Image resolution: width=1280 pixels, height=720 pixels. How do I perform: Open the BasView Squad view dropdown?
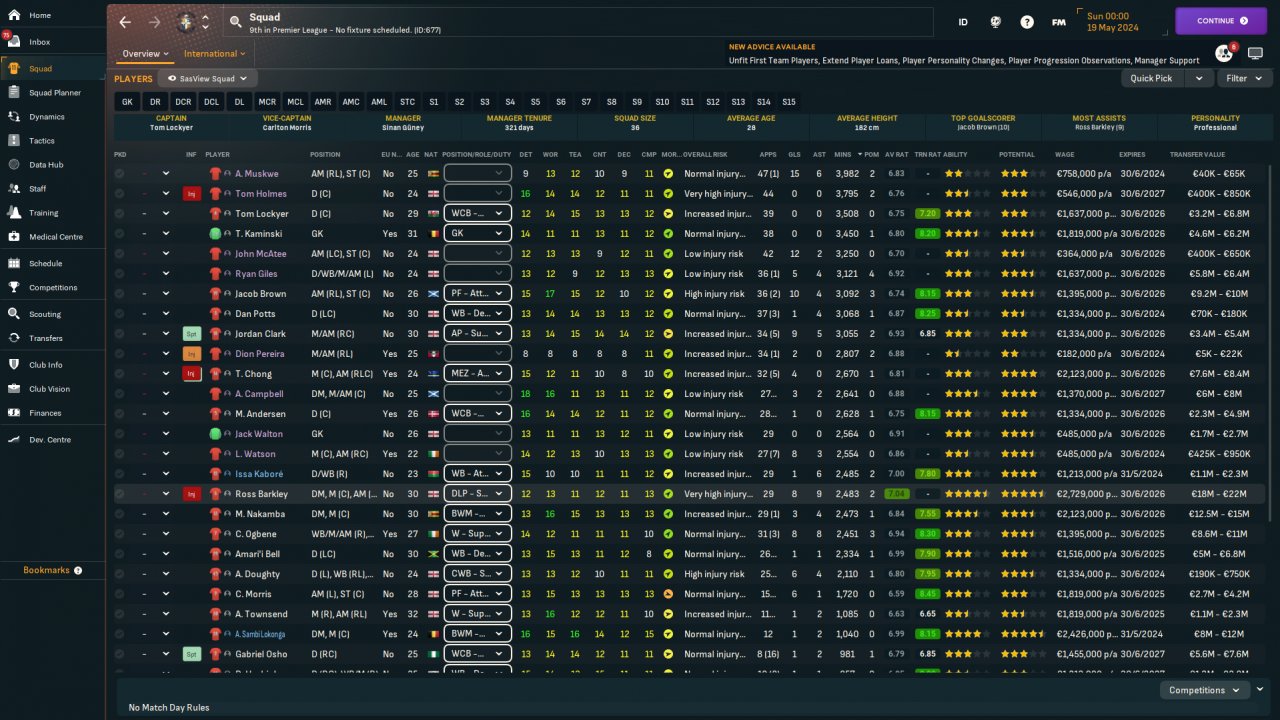pos(207,78)
